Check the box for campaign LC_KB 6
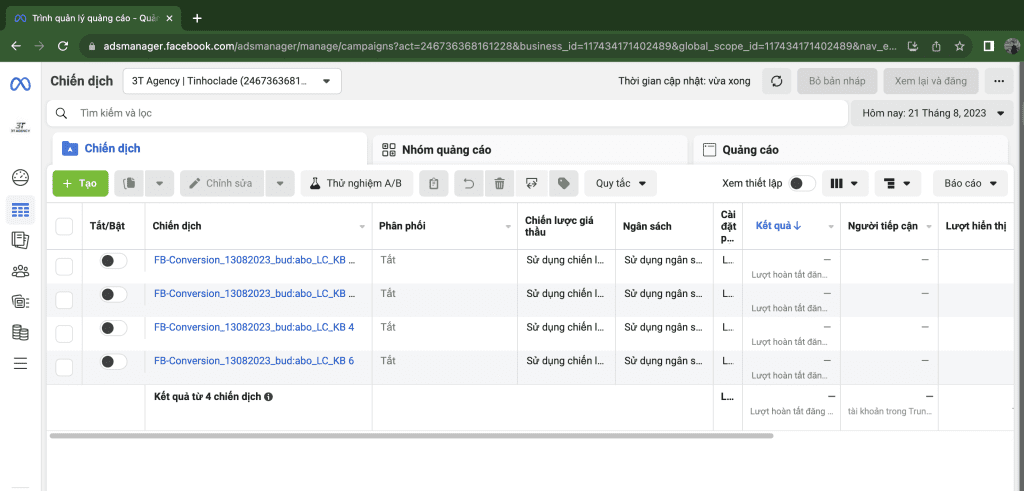The image size is (1024, 491). [64, 368]
